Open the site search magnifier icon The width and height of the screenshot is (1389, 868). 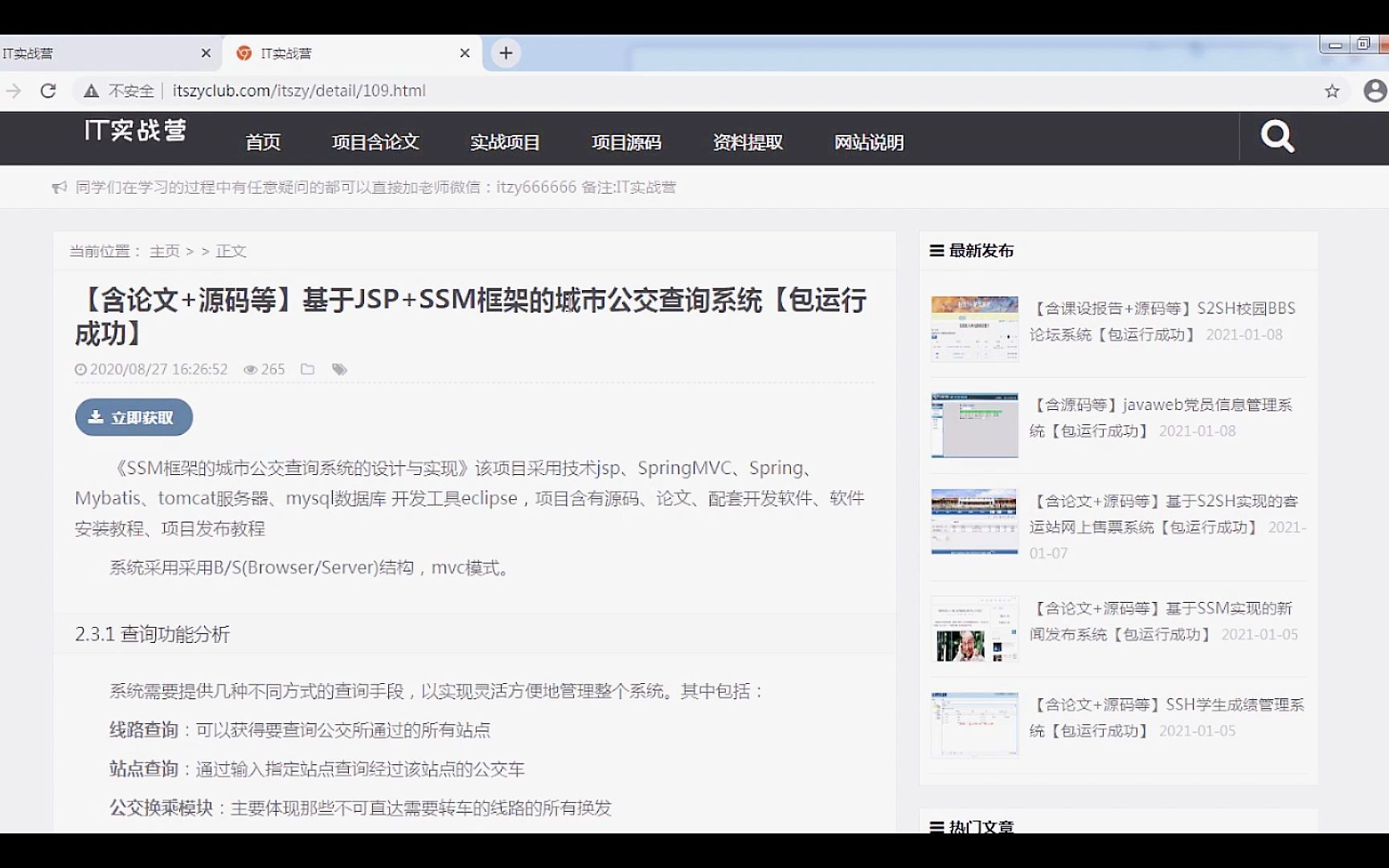pyautogui.click(x=1277, y=137)
